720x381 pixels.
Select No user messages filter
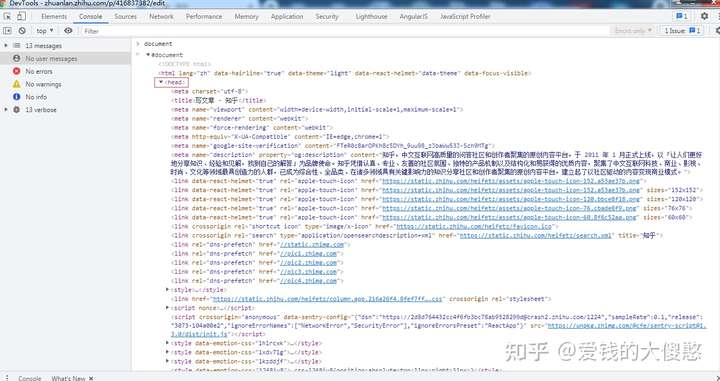65,58
